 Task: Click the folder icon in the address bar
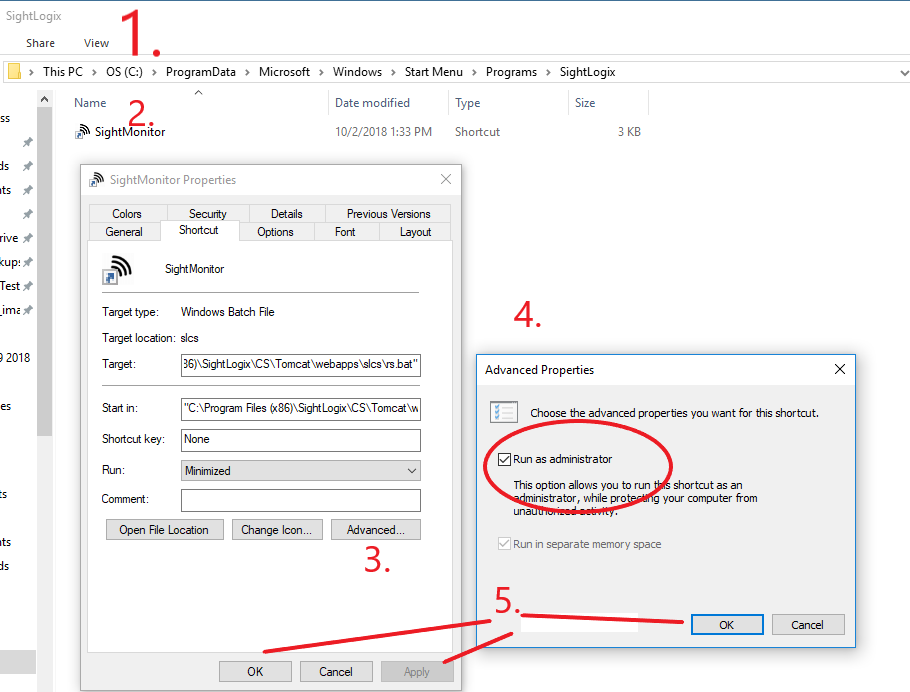coord(15,71)
